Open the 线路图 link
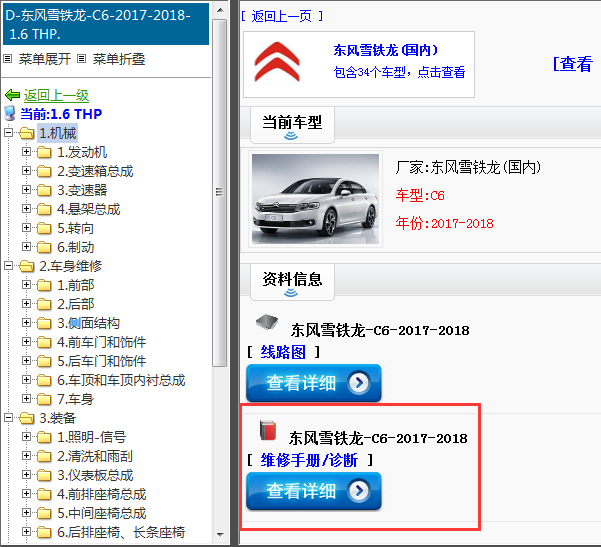 click(x=283, y=352)
